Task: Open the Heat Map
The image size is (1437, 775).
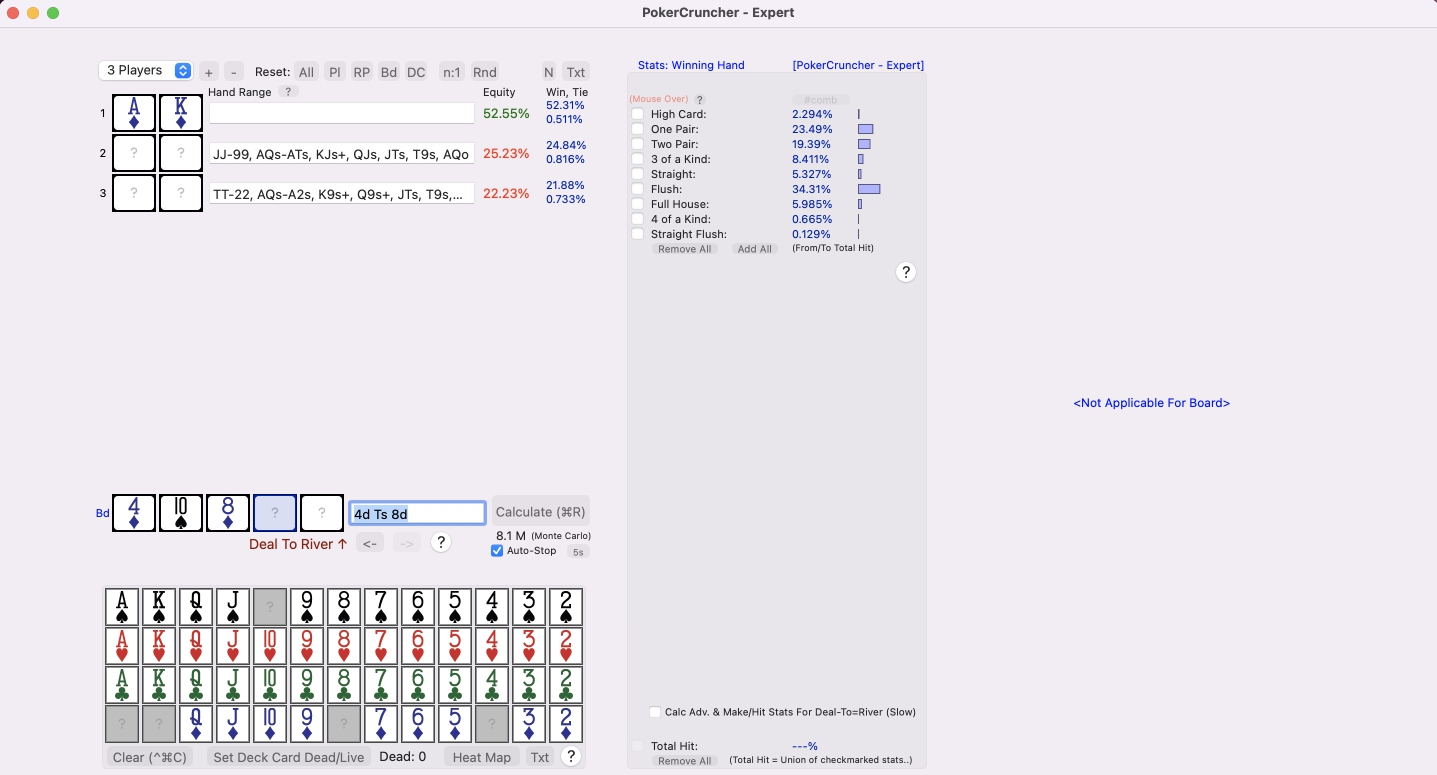Action: [482, 757]
